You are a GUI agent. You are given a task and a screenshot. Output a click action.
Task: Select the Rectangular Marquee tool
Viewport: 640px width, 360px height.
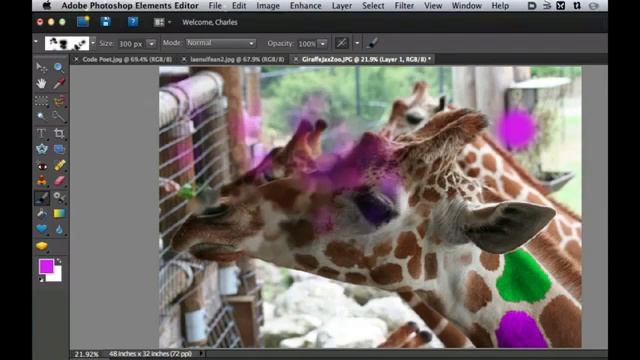41,100
